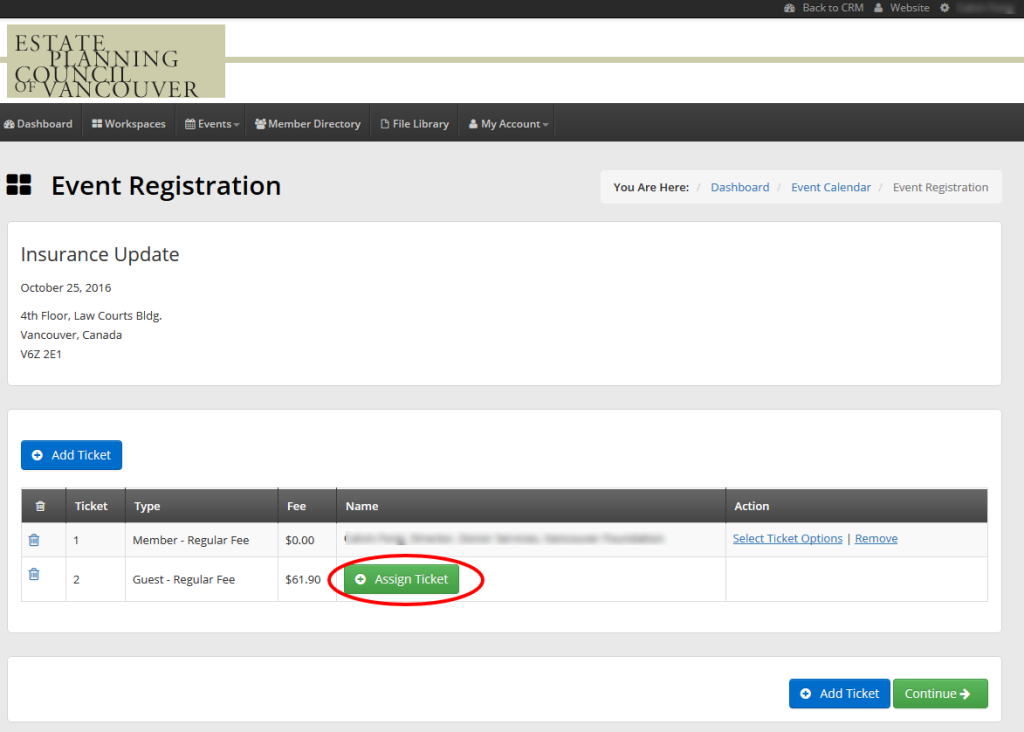Image resolution: width=1024 pixels, height=732 pixels.
Task: Click the calendar icon on the Events menu
Action: tap(191, 122)
